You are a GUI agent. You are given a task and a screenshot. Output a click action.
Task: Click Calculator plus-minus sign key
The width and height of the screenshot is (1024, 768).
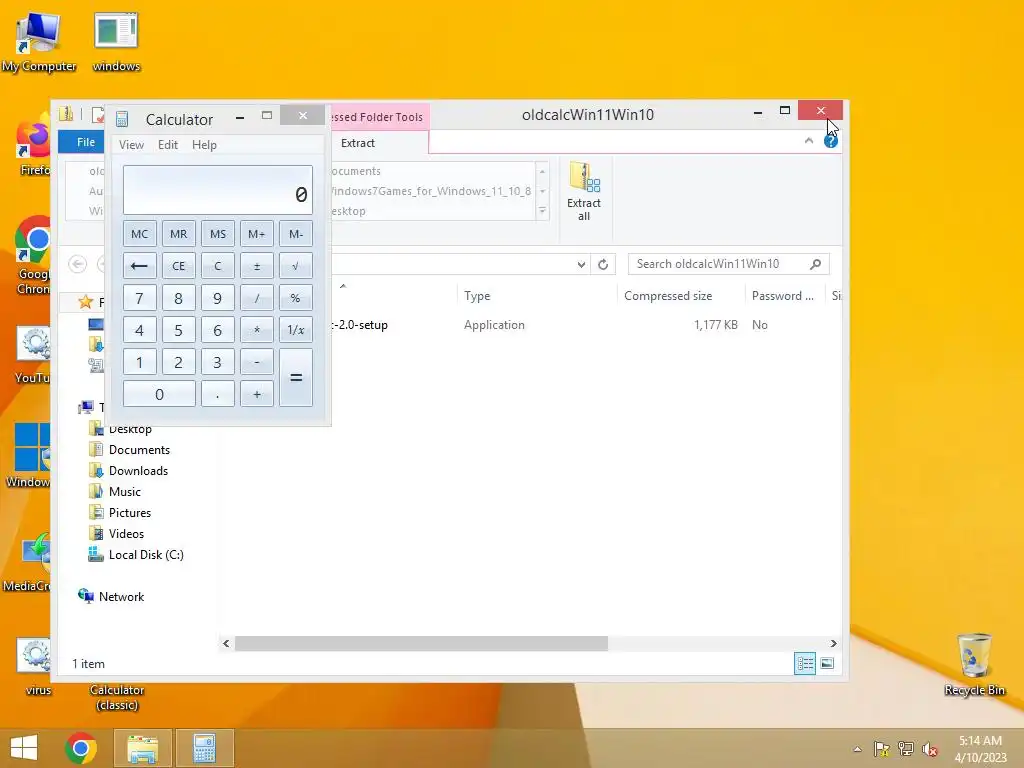(x=257, y=266)
